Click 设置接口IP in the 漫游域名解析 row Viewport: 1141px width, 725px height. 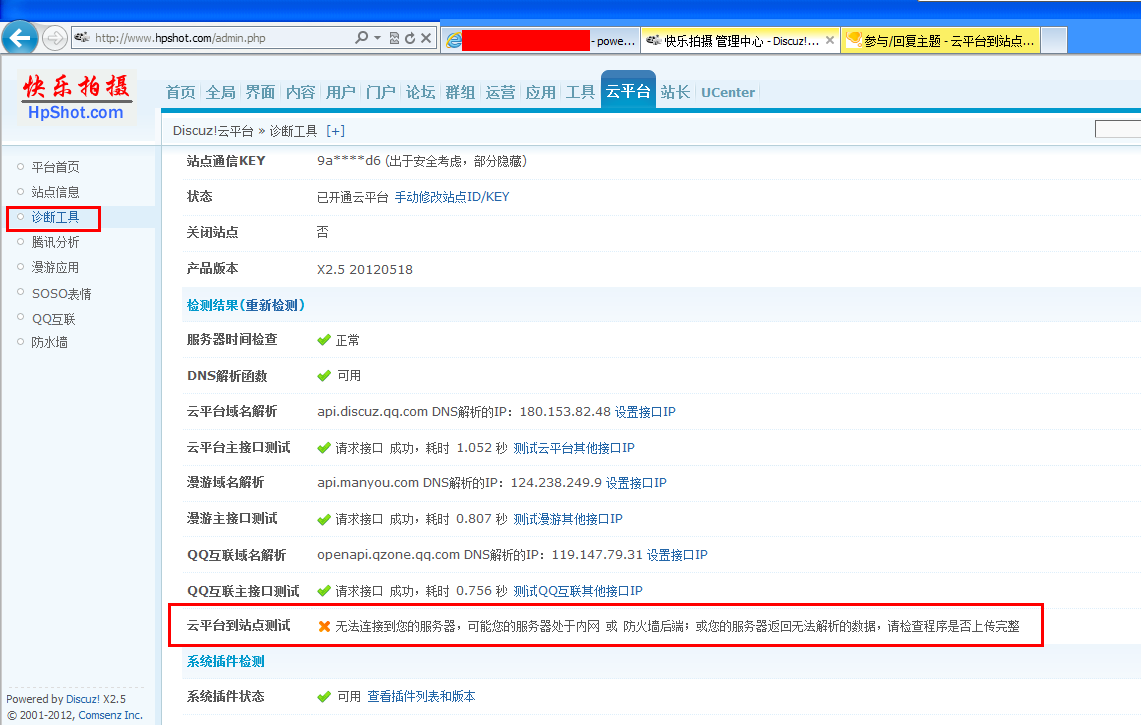636,483
